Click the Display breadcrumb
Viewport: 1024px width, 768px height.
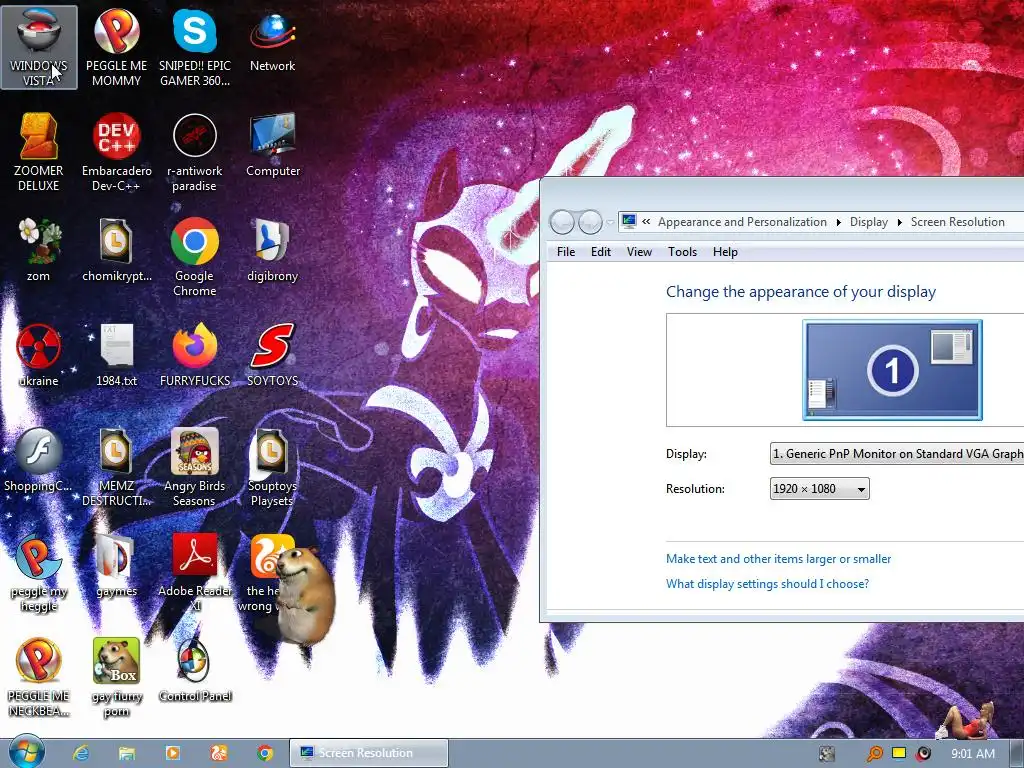coord(869,222)
